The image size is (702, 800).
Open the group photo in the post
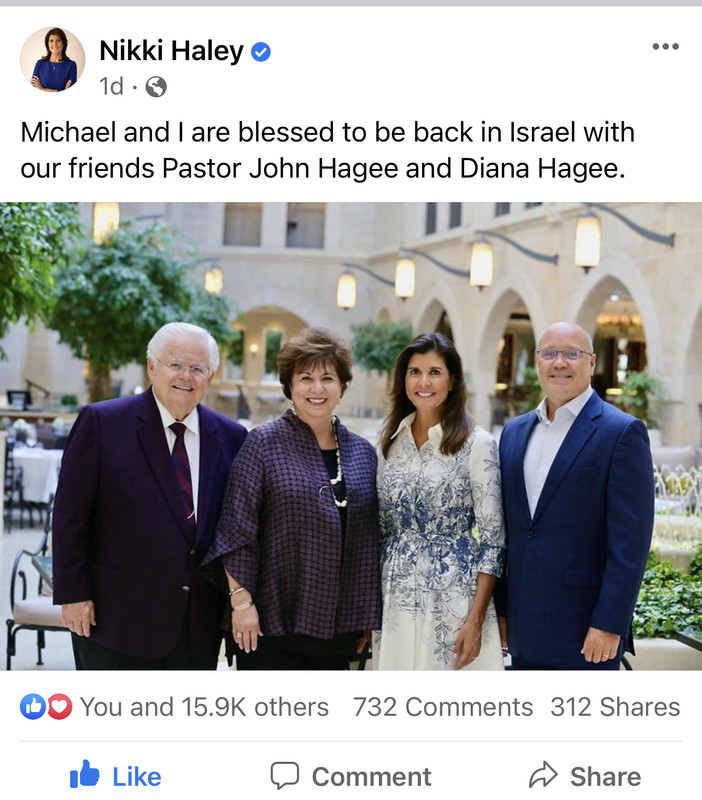tap(351, 436)
